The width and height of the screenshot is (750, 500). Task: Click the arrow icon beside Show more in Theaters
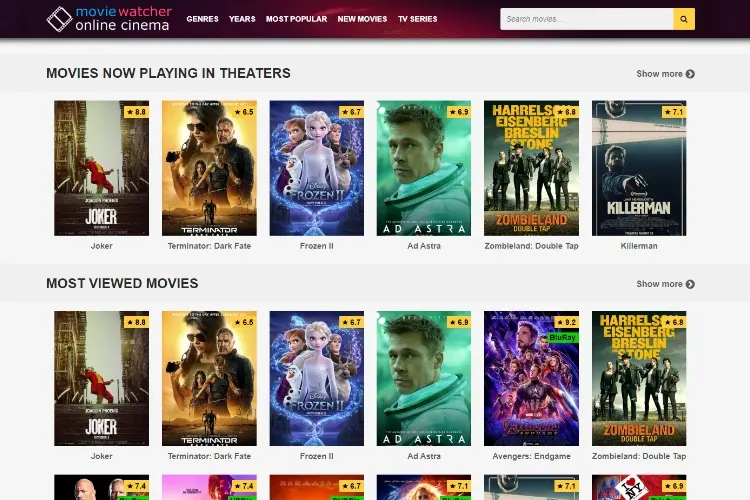(x=690, y=74)
